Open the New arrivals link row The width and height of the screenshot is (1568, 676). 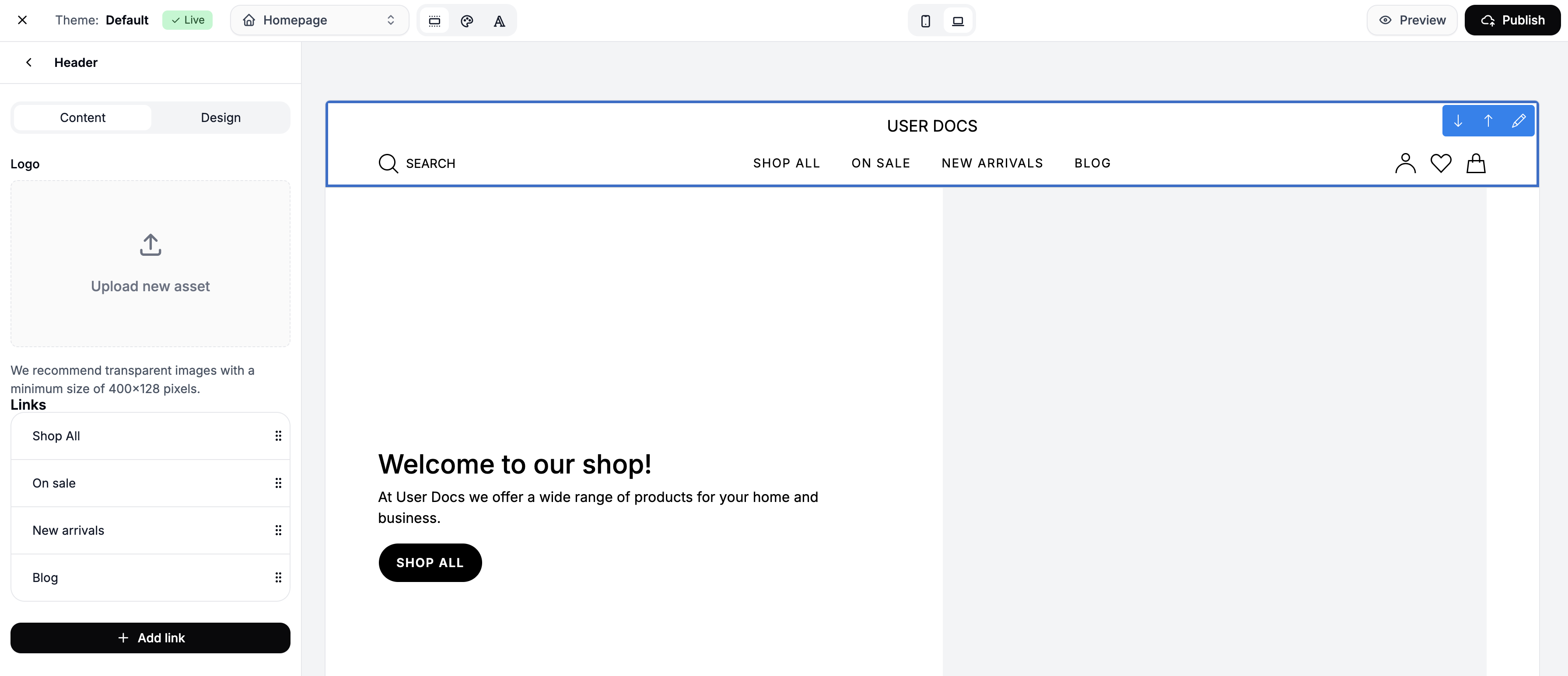(150, 530)
